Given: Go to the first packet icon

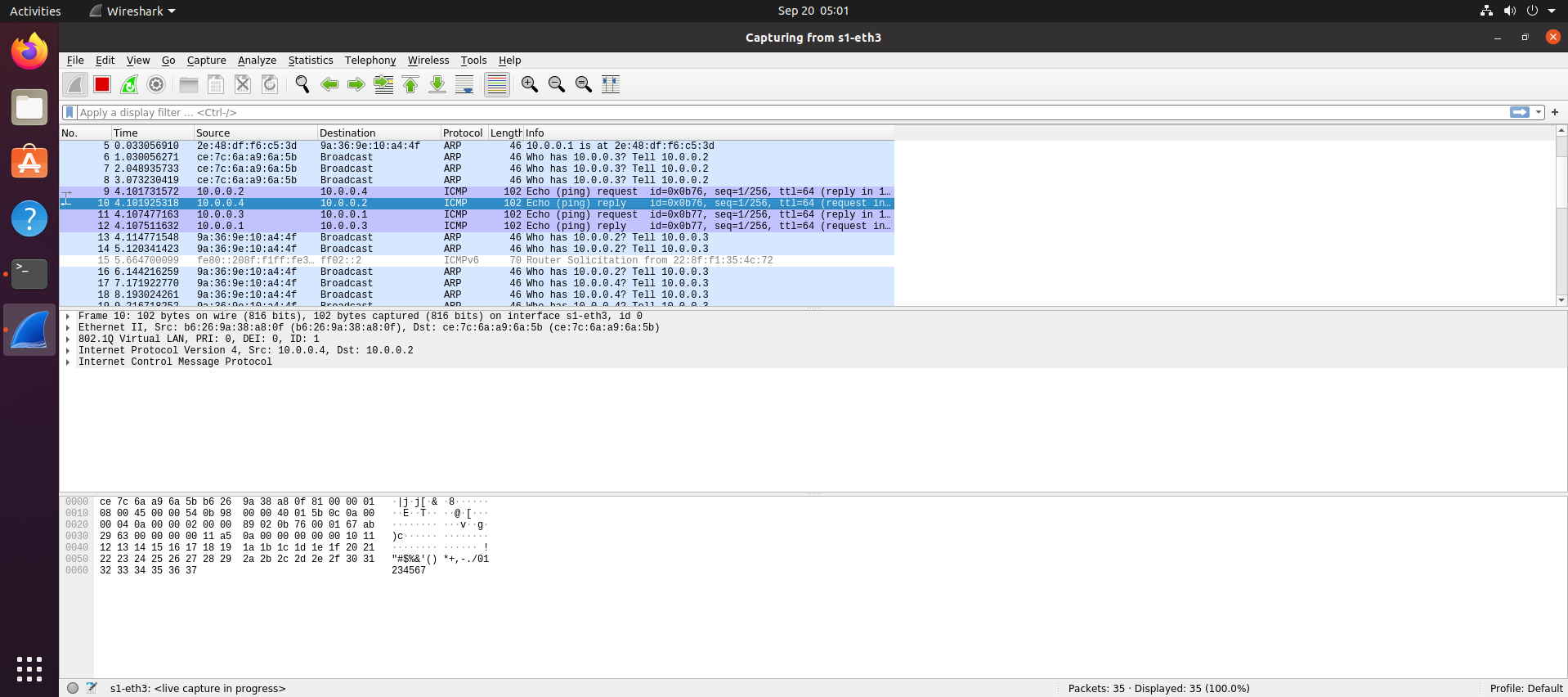Looking at the screenshot, I should pyautogui.click(x=410, y=84).
